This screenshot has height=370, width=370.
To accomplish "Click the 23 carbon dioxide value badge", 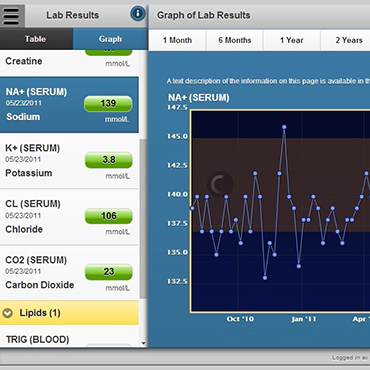I will pos(109,272).
